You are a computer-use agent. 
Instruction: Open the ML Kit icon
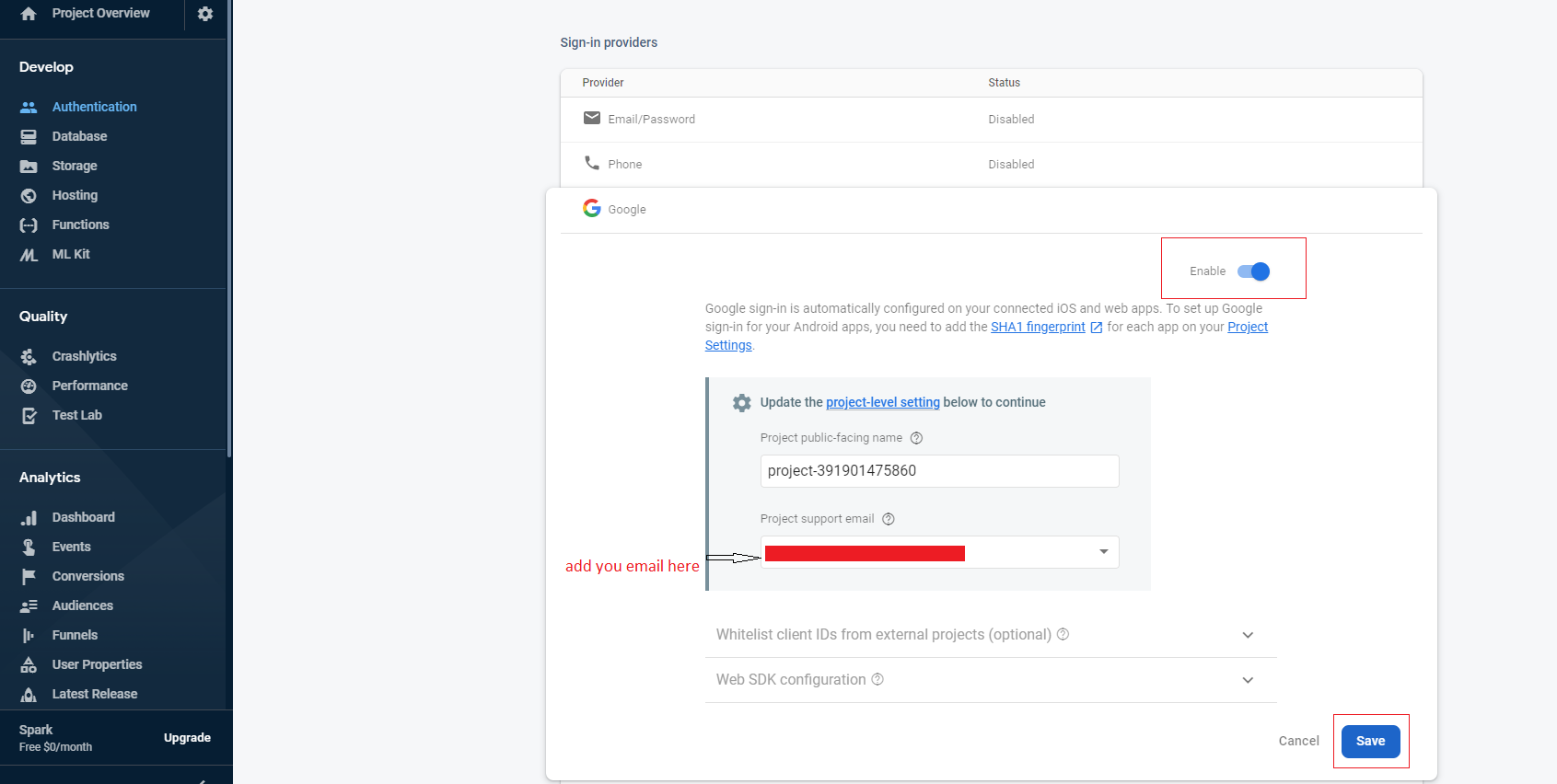click(x=29, y=254)
